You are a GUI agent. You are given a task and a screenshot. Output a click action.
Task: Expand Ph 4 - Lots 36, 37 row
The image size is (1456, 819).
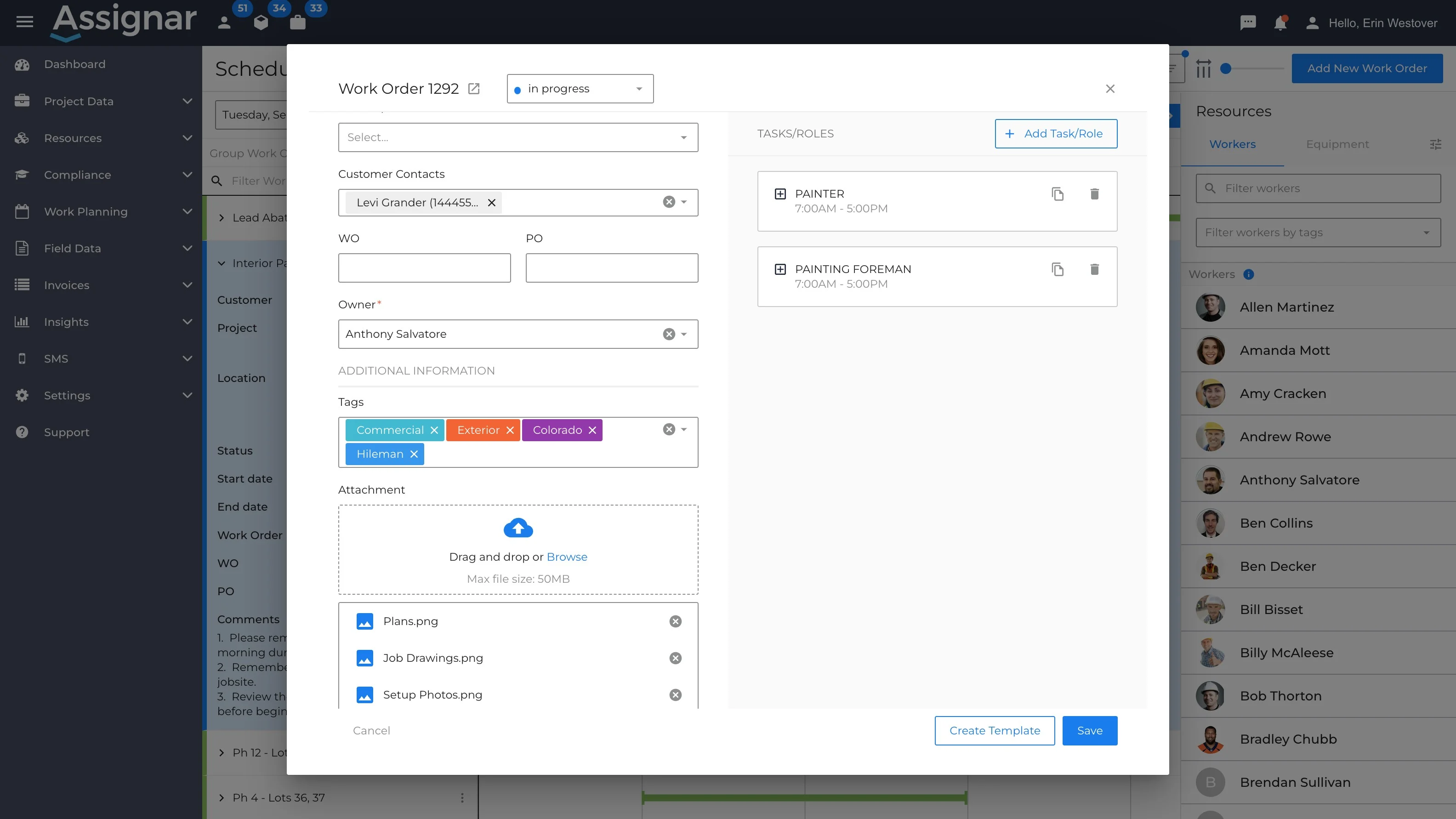pos(222,797)
